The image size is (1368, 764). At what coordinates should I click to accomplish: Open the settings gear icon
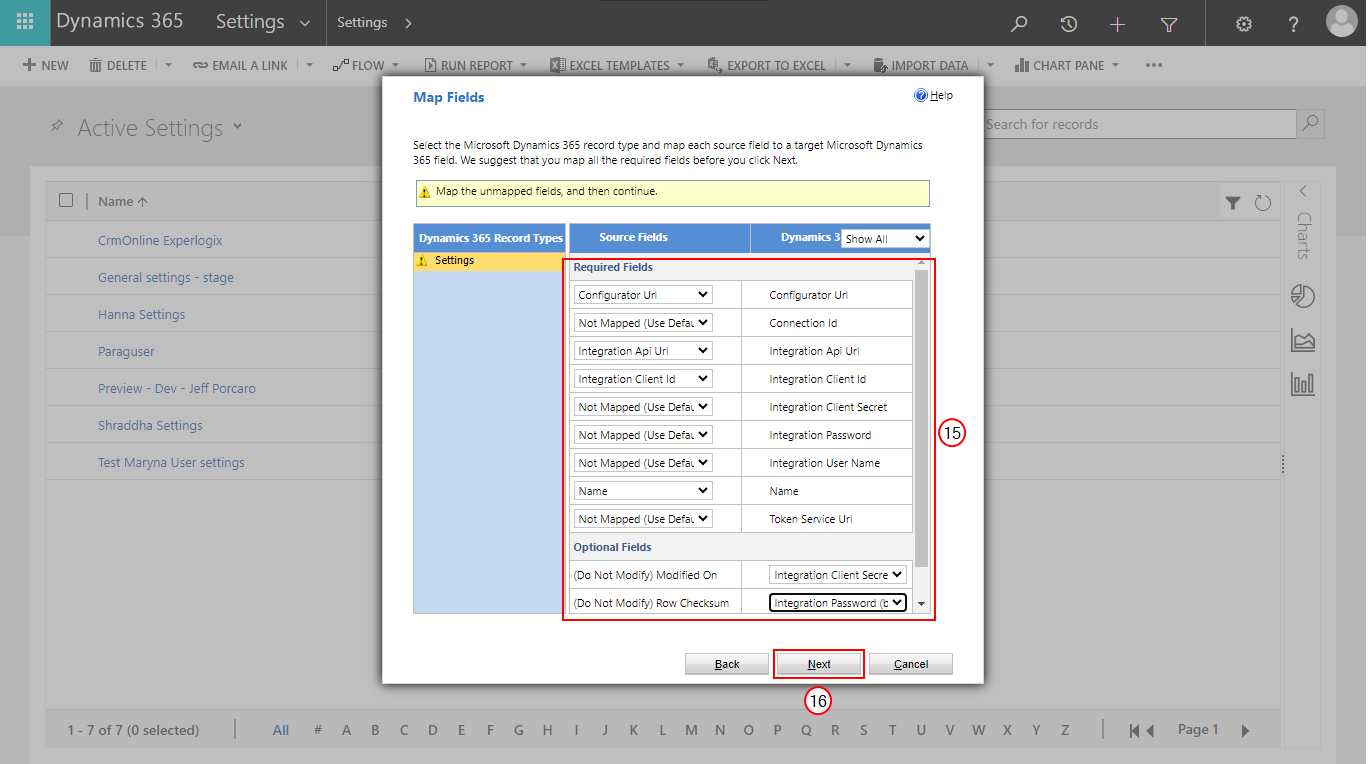(1244, 23)
